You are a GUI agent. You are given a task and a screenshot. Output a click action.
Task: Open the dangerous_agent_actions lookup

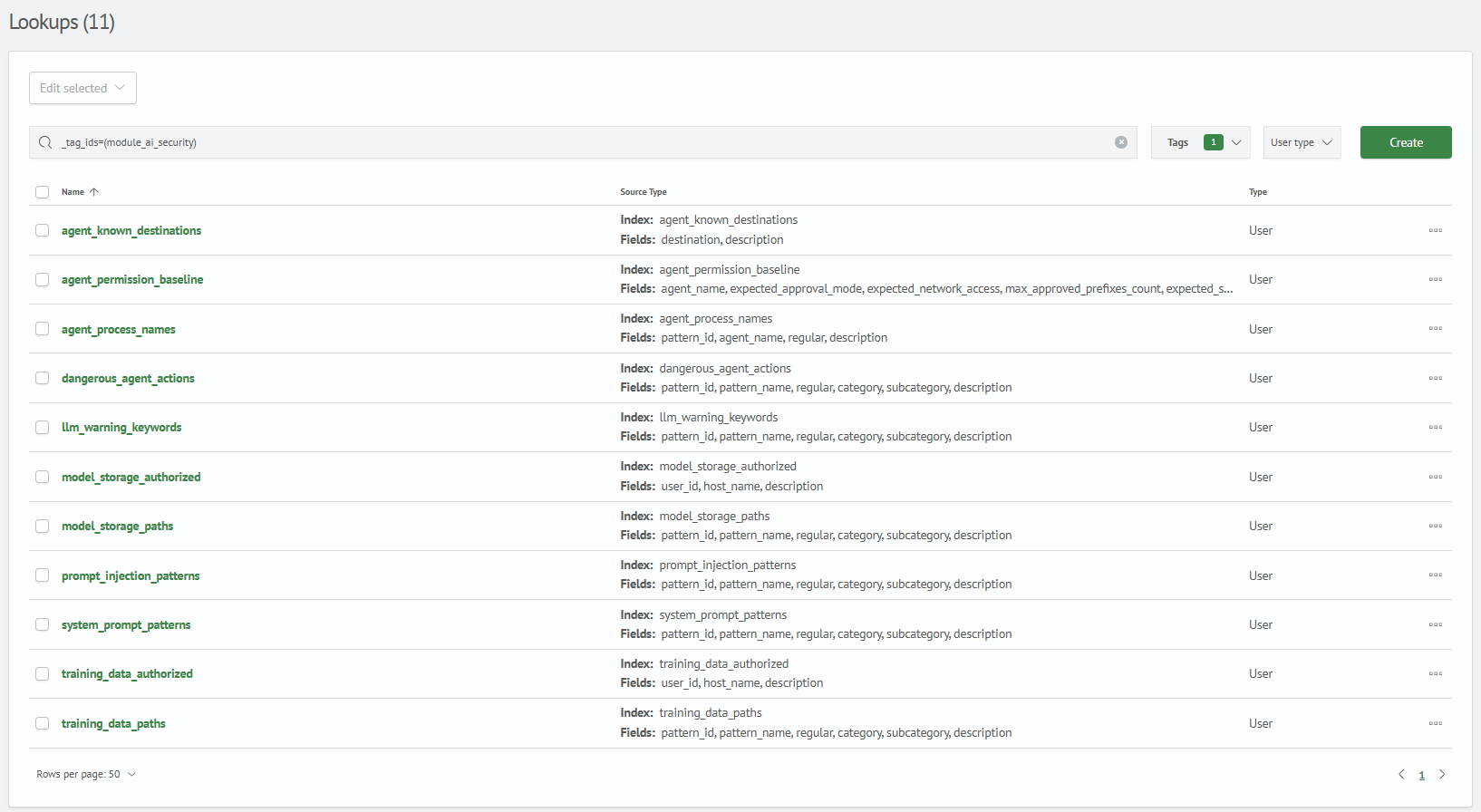(x=128, y=378)
